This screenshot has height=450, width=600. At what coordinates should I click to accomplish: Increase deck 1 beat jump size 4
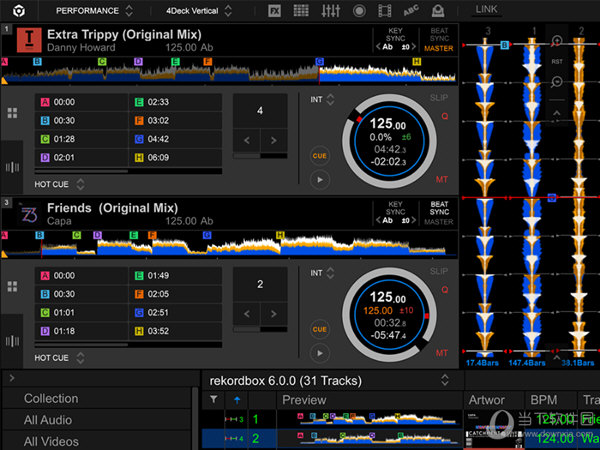(x=274, y=140)
